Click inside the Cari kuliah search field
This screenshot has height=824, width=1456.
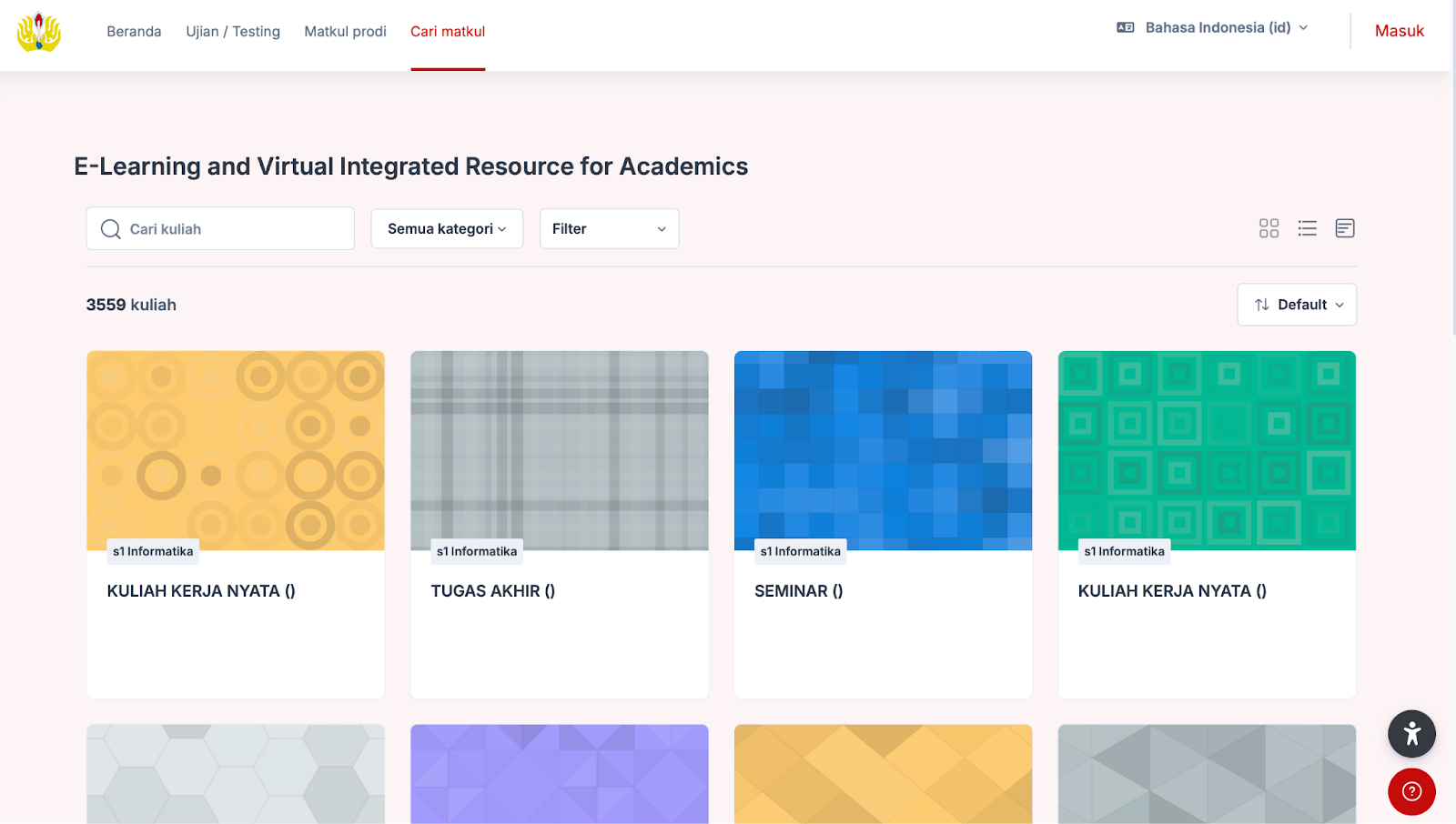pos(227,228)
